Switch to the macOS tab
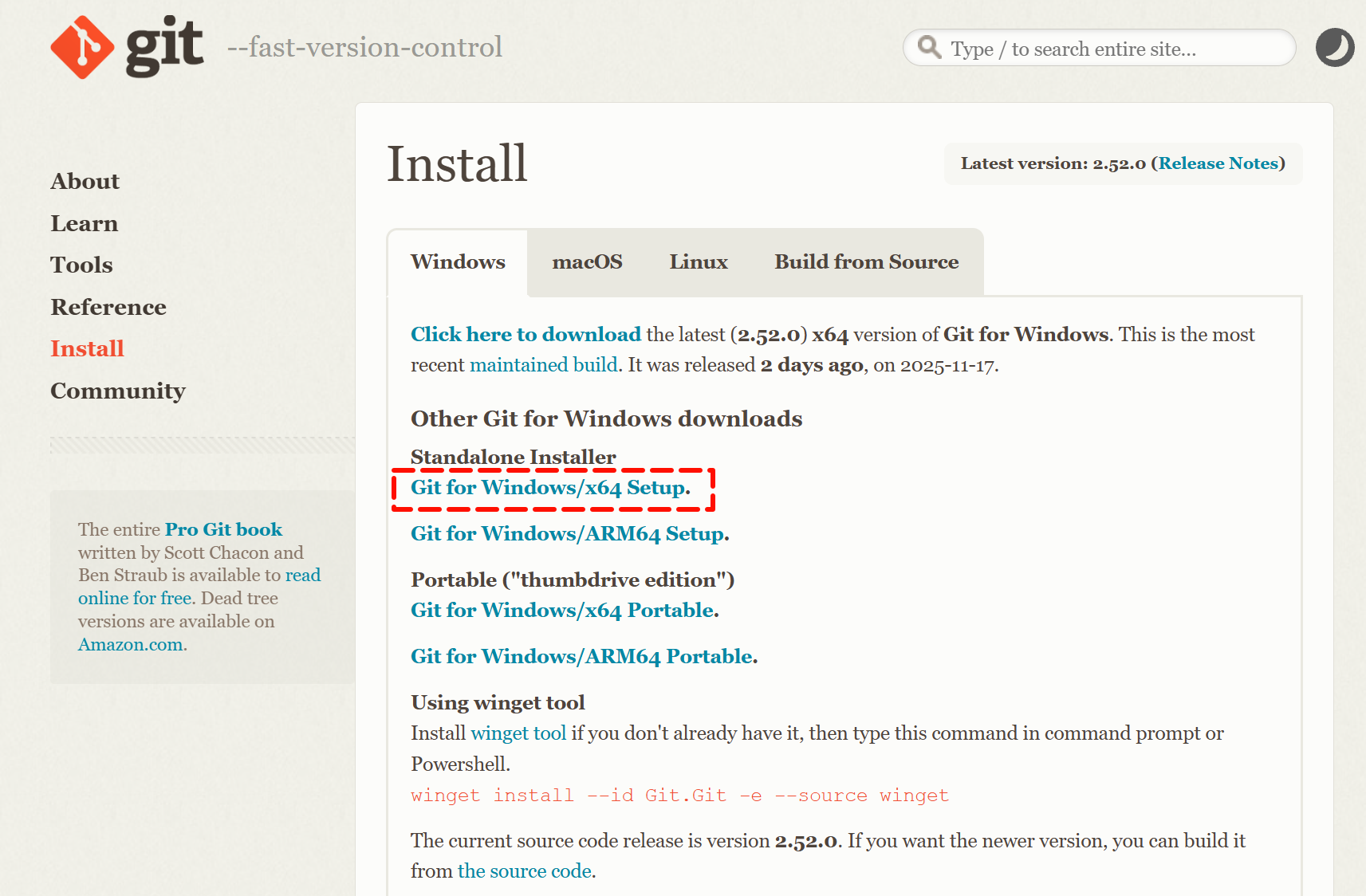The image size is (1366, 896). (x=588, y=262)
